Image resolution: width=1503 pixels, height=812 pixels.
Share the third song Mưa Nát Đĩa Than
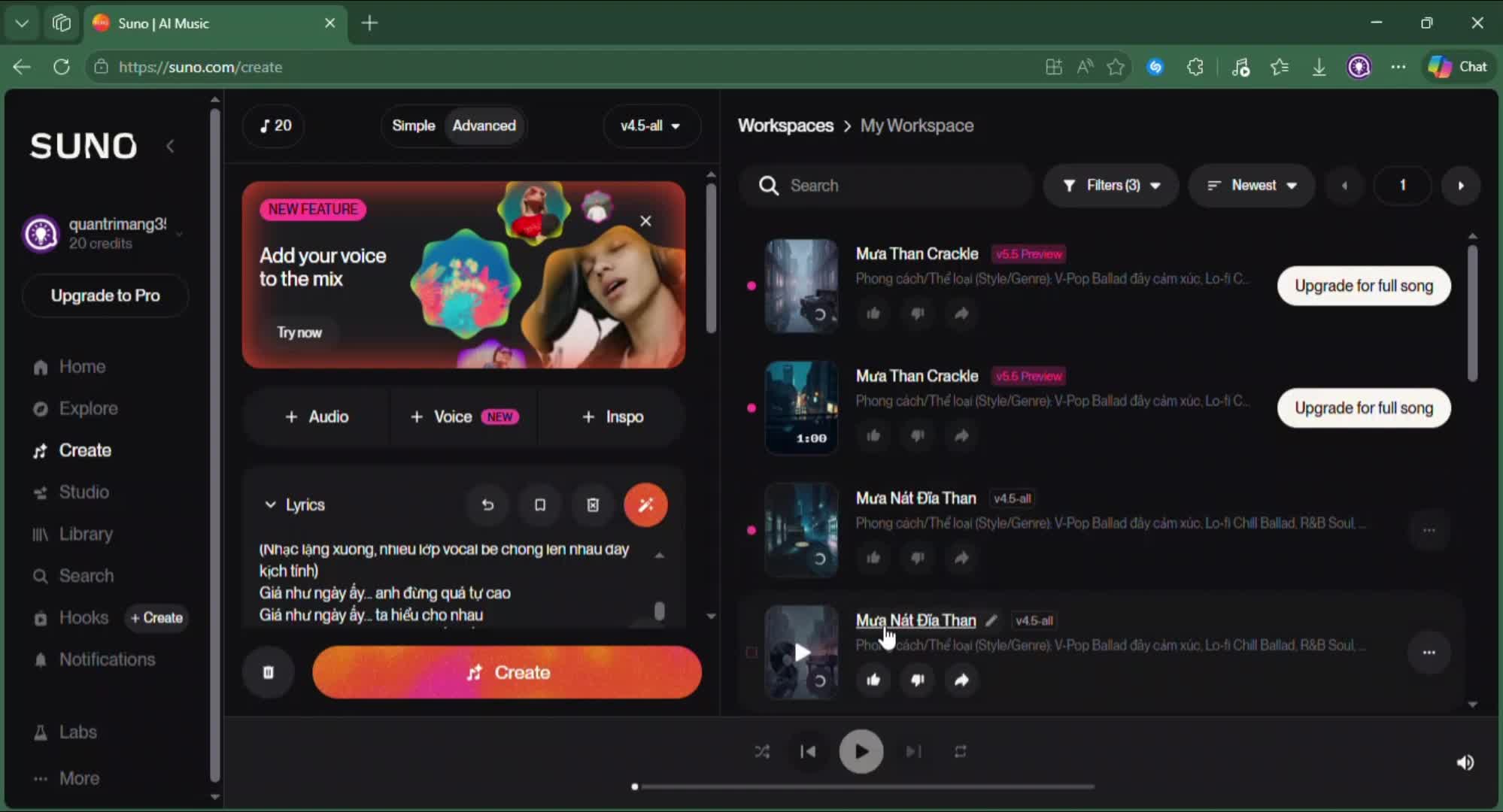[x=961, y=558]
